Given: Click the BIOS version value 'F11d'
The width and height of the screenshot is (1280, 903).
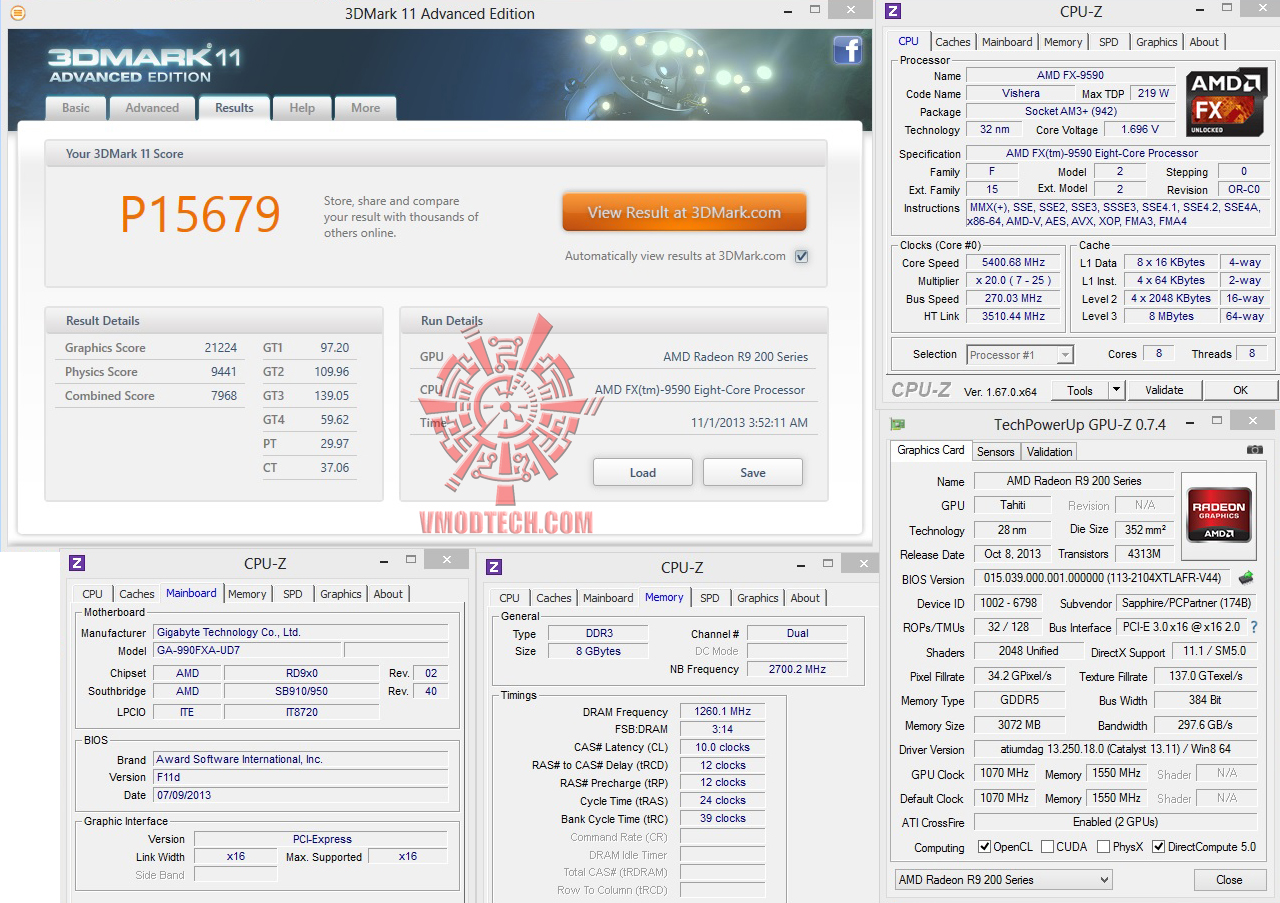Looking at the screenshot, I should (300, 777).
